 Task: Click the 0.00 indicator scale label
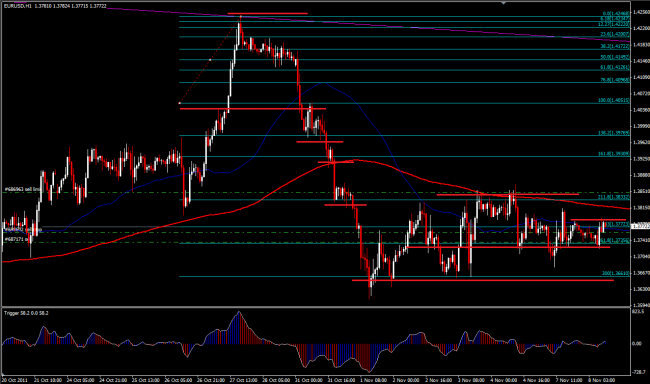click(637, 343)
